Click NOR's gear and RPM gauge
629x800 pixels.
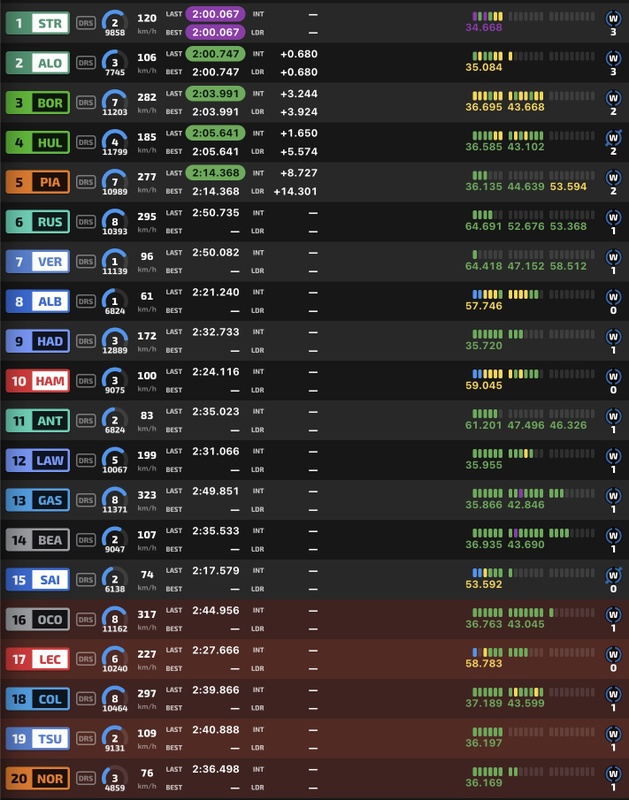point(114,777)
